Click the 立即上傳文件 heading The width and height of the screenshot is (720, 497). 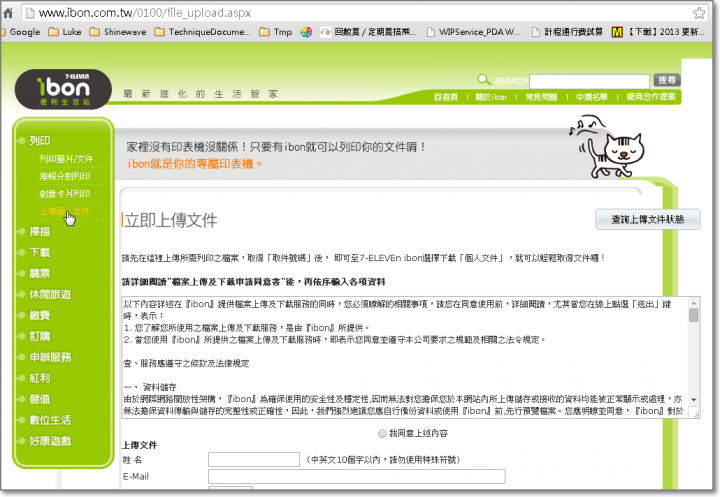tap(171, 220)
